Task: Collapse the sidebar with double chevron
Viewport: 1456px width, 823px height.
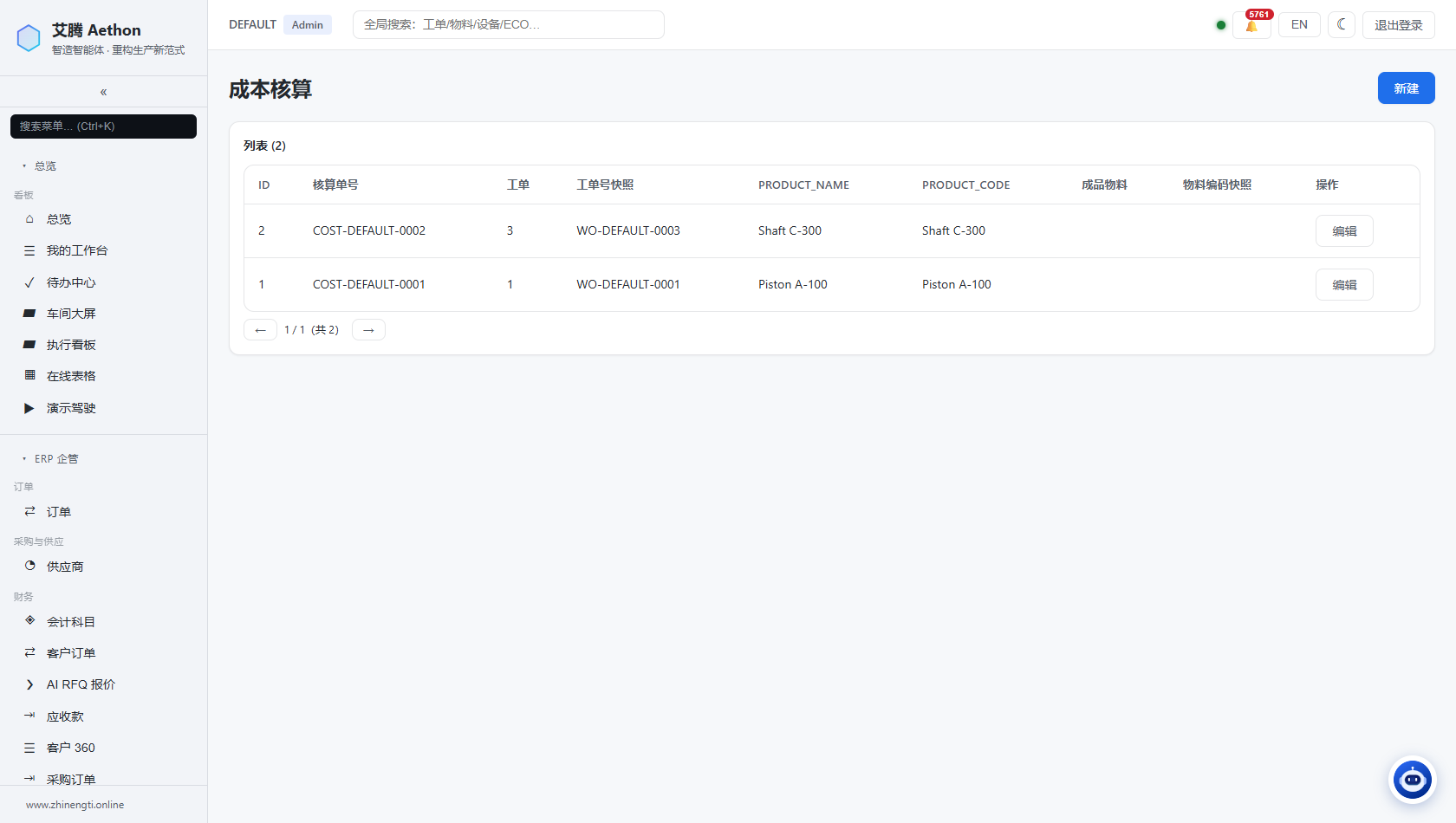Action: pyautogui.click(x=103, y=92)
